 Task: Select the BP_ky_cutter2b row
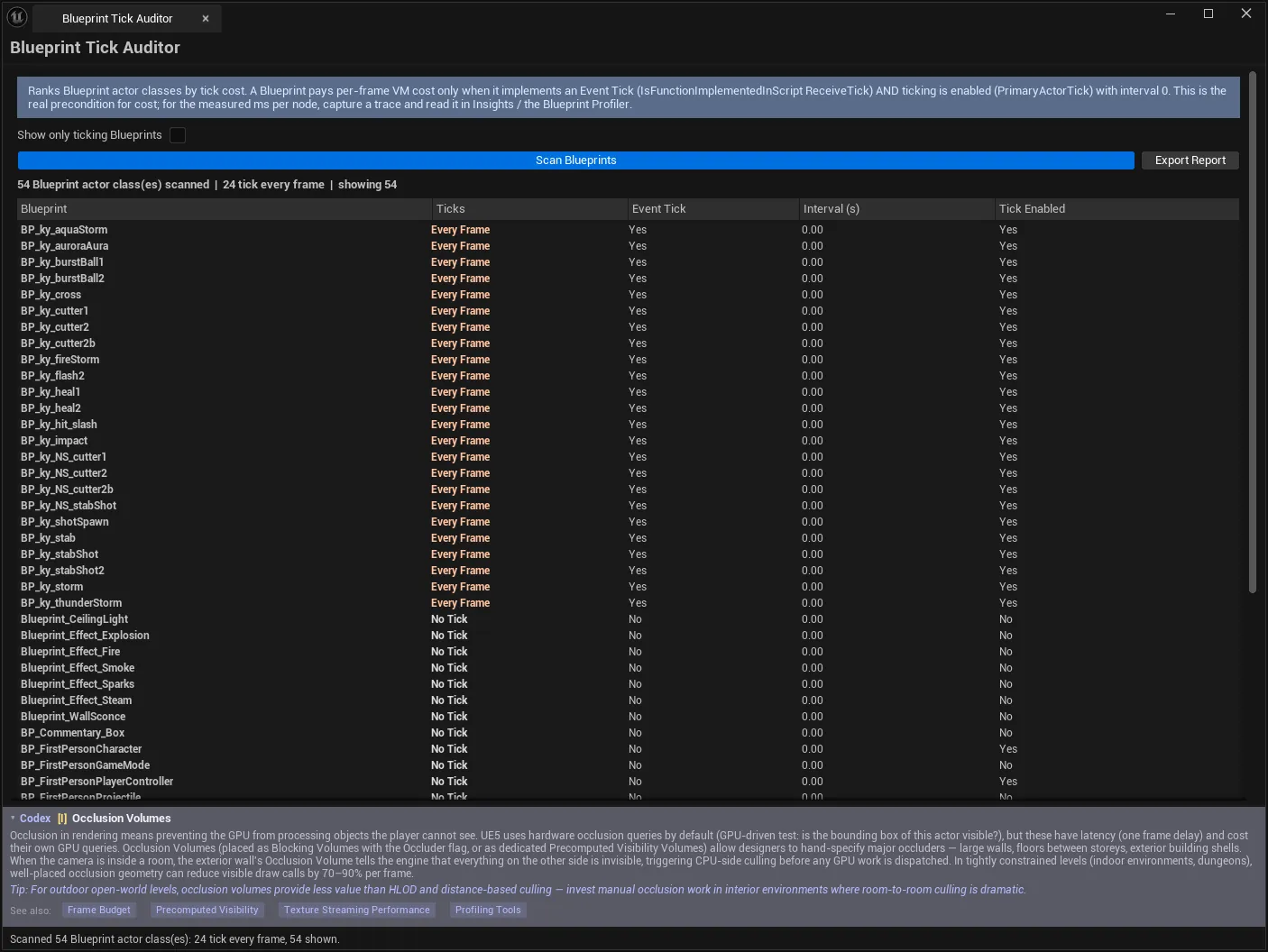tap(628, 343)
